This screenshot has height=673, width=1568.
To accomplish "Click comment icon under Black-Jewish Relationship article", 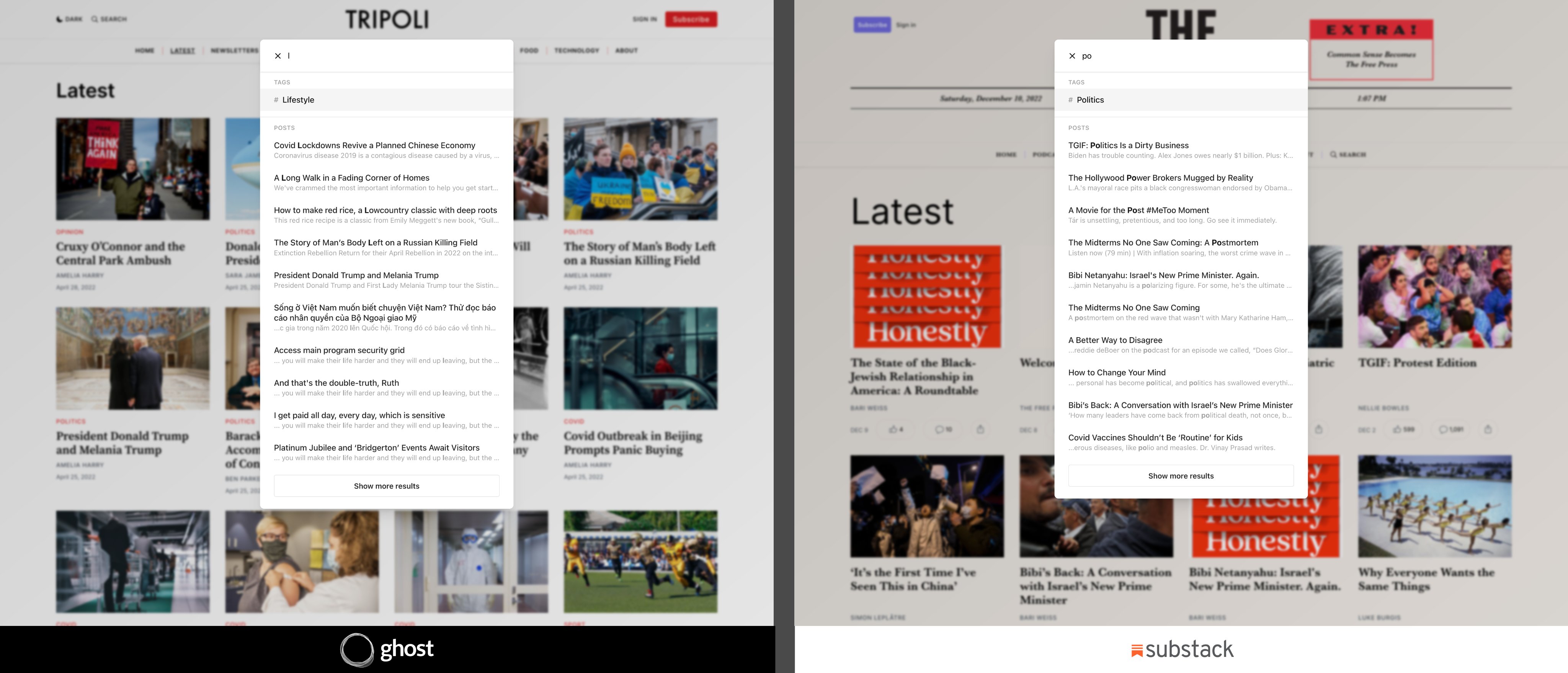I will (x=939, y=430).
